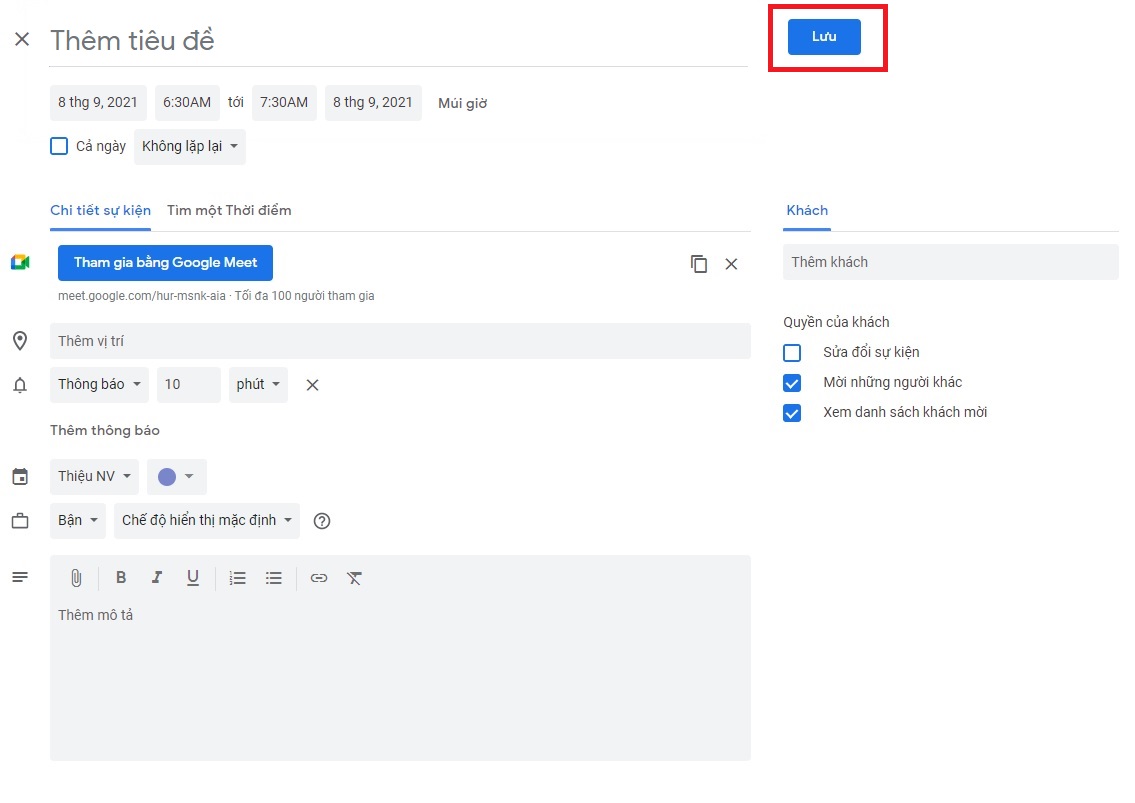Remove the Google Meet conference

(732, 264)
